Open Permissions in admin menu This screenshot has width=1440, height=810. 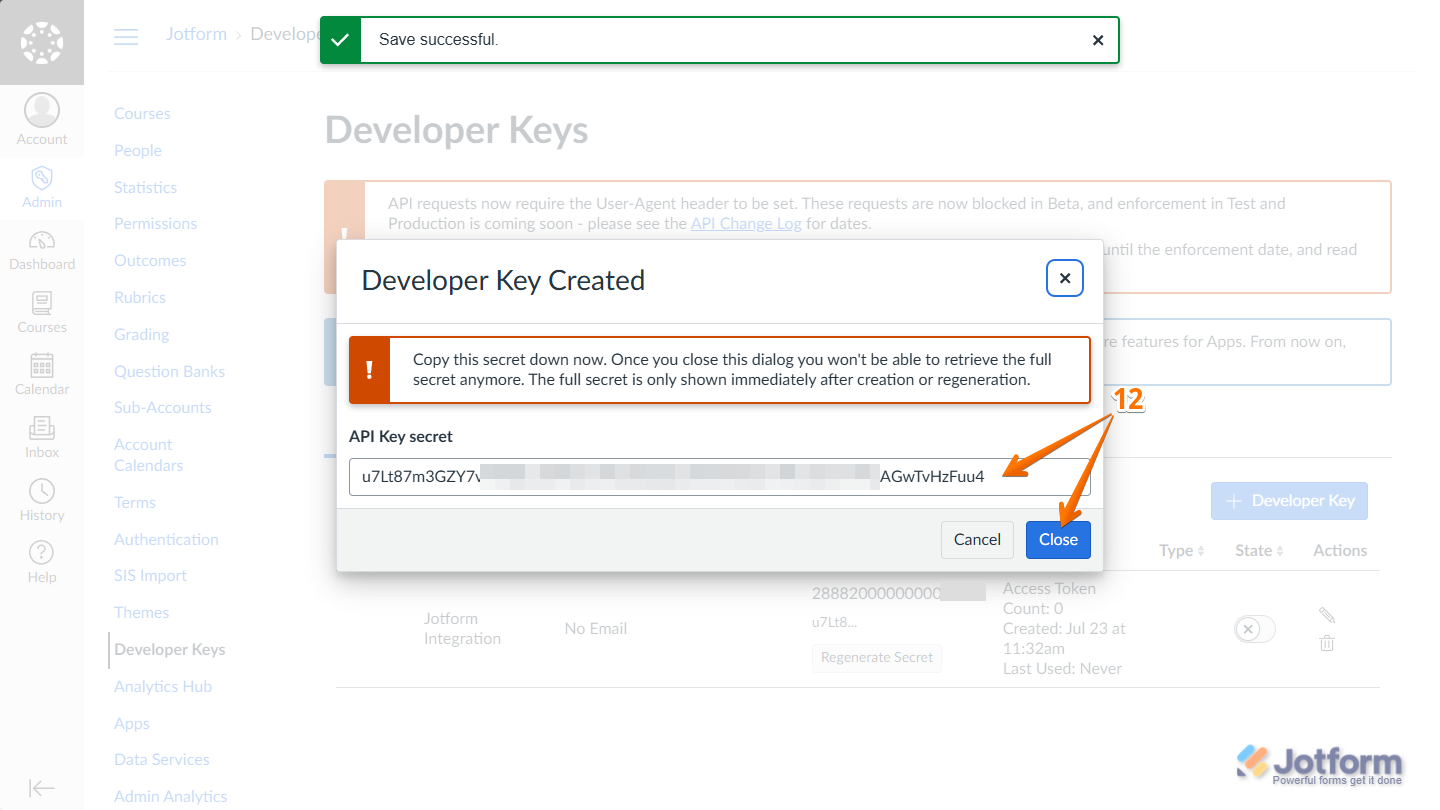(155, 223)
